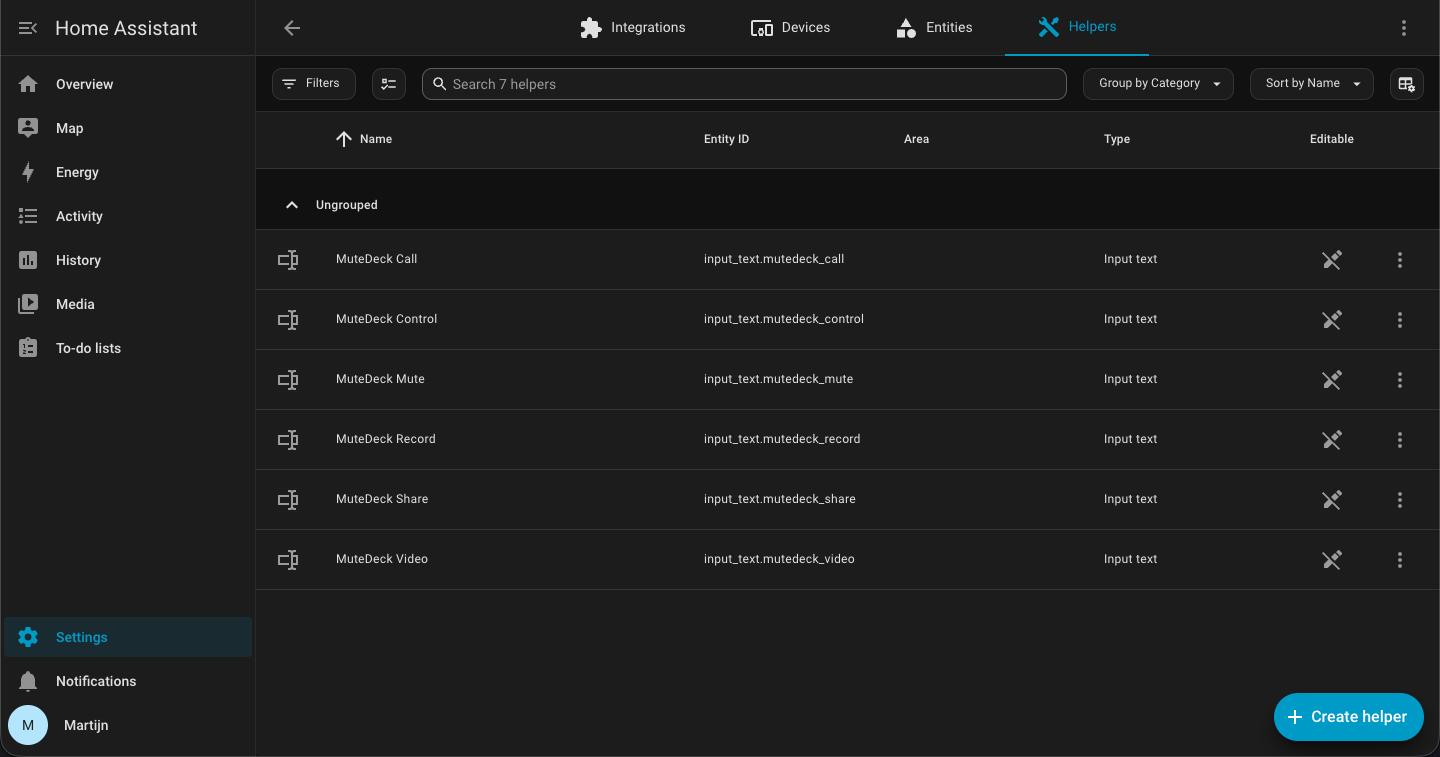Collapse the sidebar with the menu icon
The height and width of the screenshot is (757, 1440).
pos(28,28)
